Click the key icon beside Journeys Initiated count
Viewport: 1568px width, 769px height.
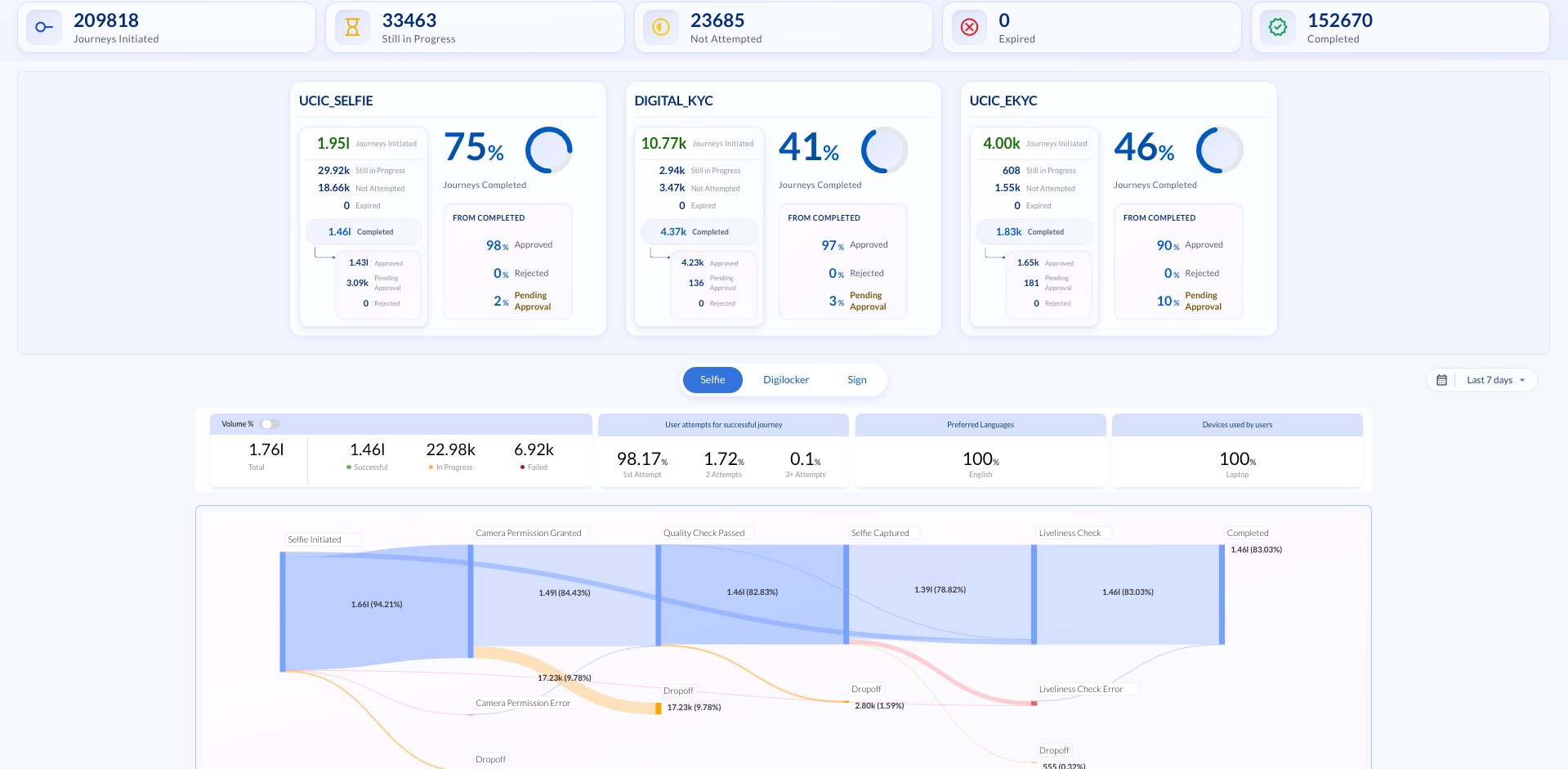pyautogui.click(x=43, y=27)
